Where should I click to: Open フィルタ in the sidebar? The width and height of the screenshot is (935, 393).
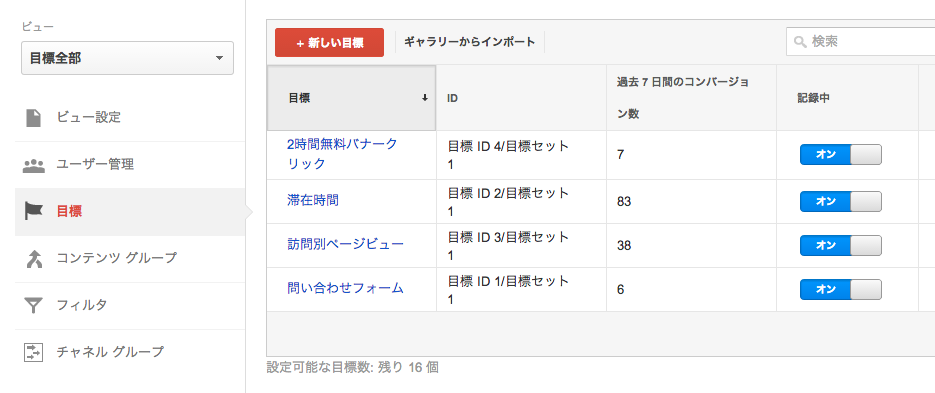pyautogui.click(x=130, y=305)
